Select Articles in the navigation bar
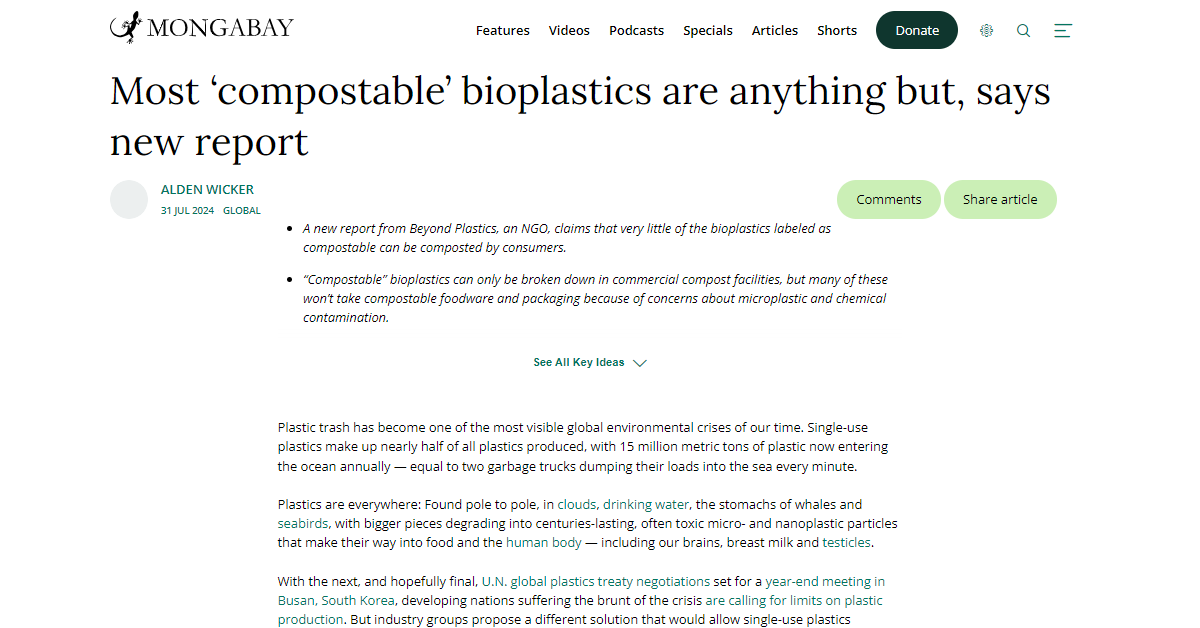The image size is (1200, 628). pos(775,30)
